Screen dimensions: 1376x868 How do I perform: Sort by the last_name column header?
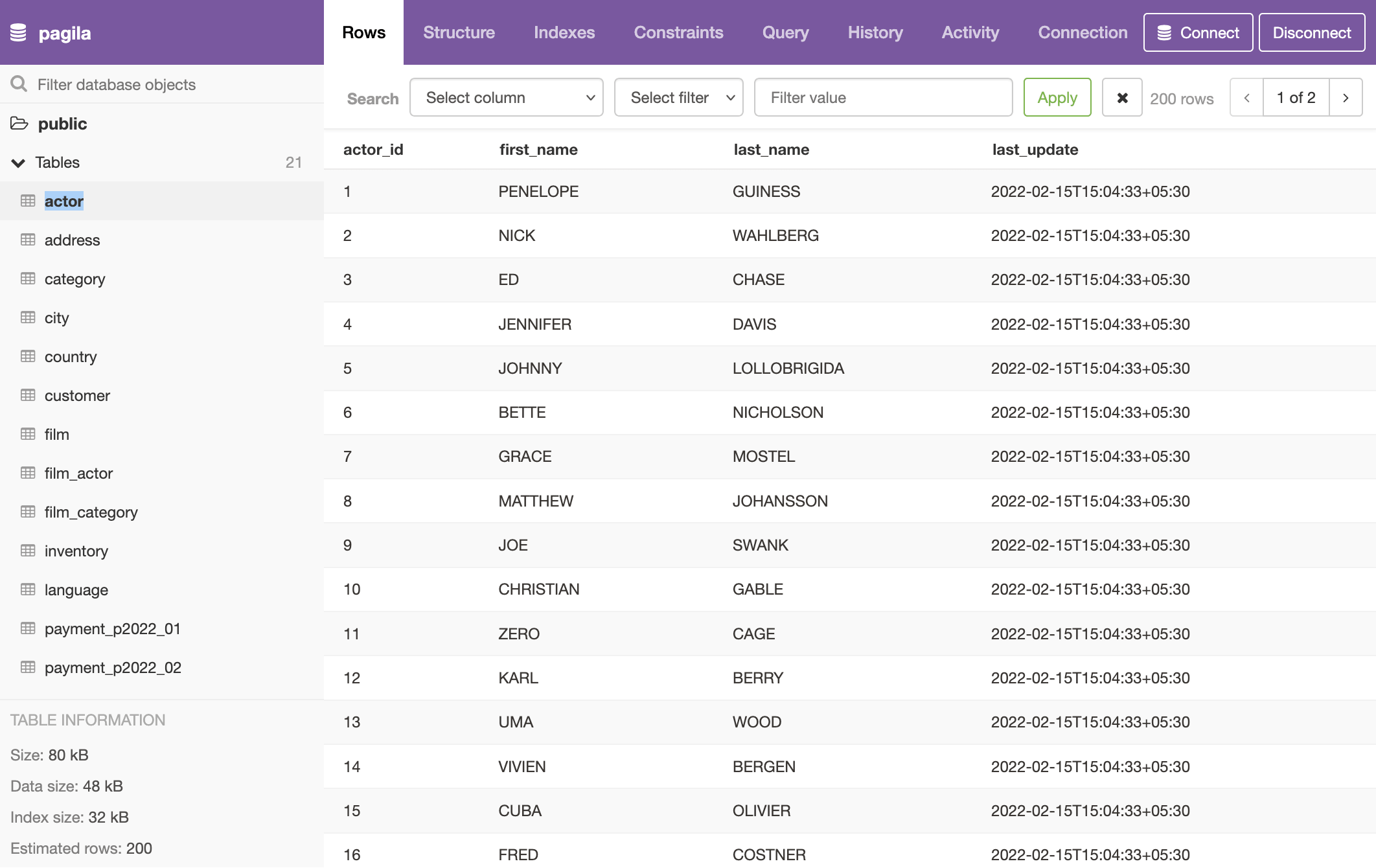pos(771,150)
